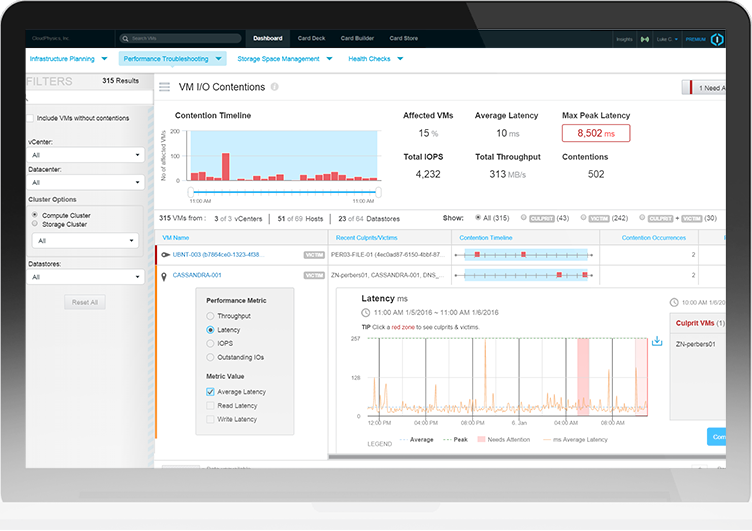
Task: Check the Read Latency metric value
Action: (210, 406)
